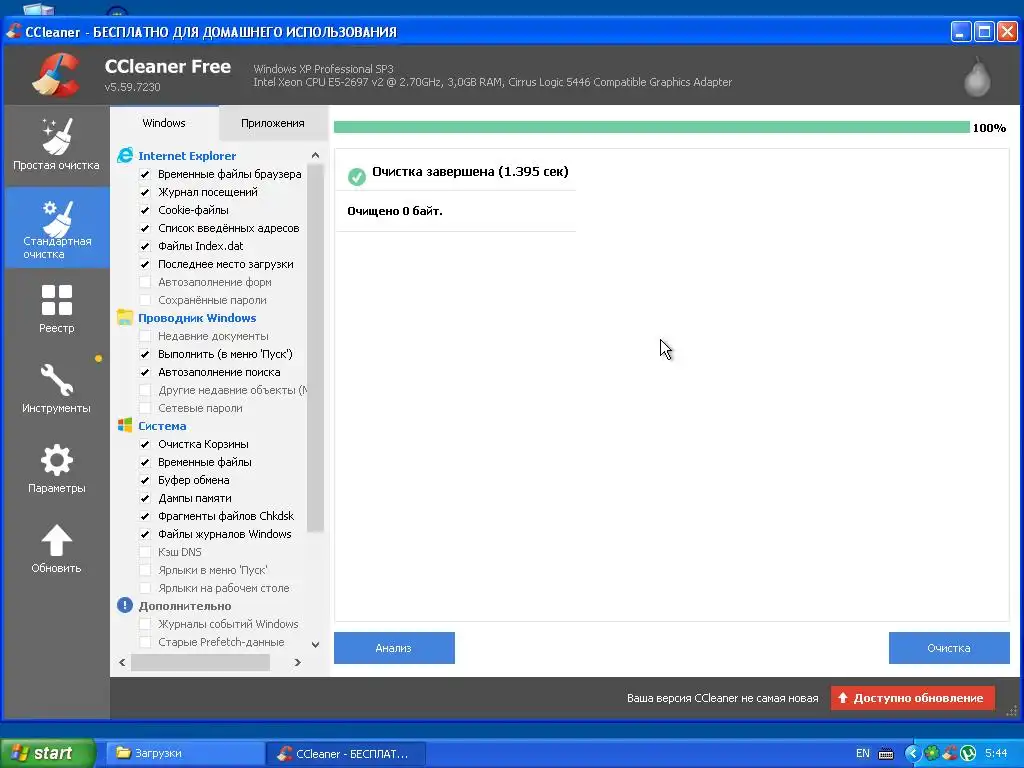Collapse Система section header
Image resolution: width=1024 pixels, height=768 pixels.
click(x=162, y=426)
